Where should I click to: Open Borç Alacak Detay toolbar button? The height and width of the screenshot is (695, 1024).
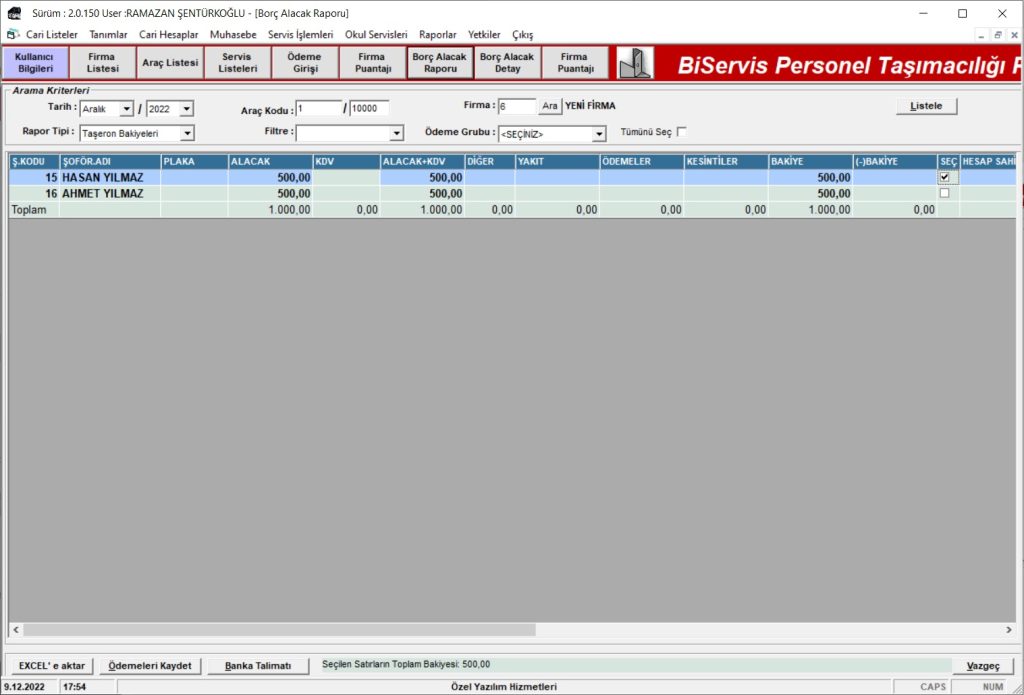pyautogui.click(x=507, y=63)
